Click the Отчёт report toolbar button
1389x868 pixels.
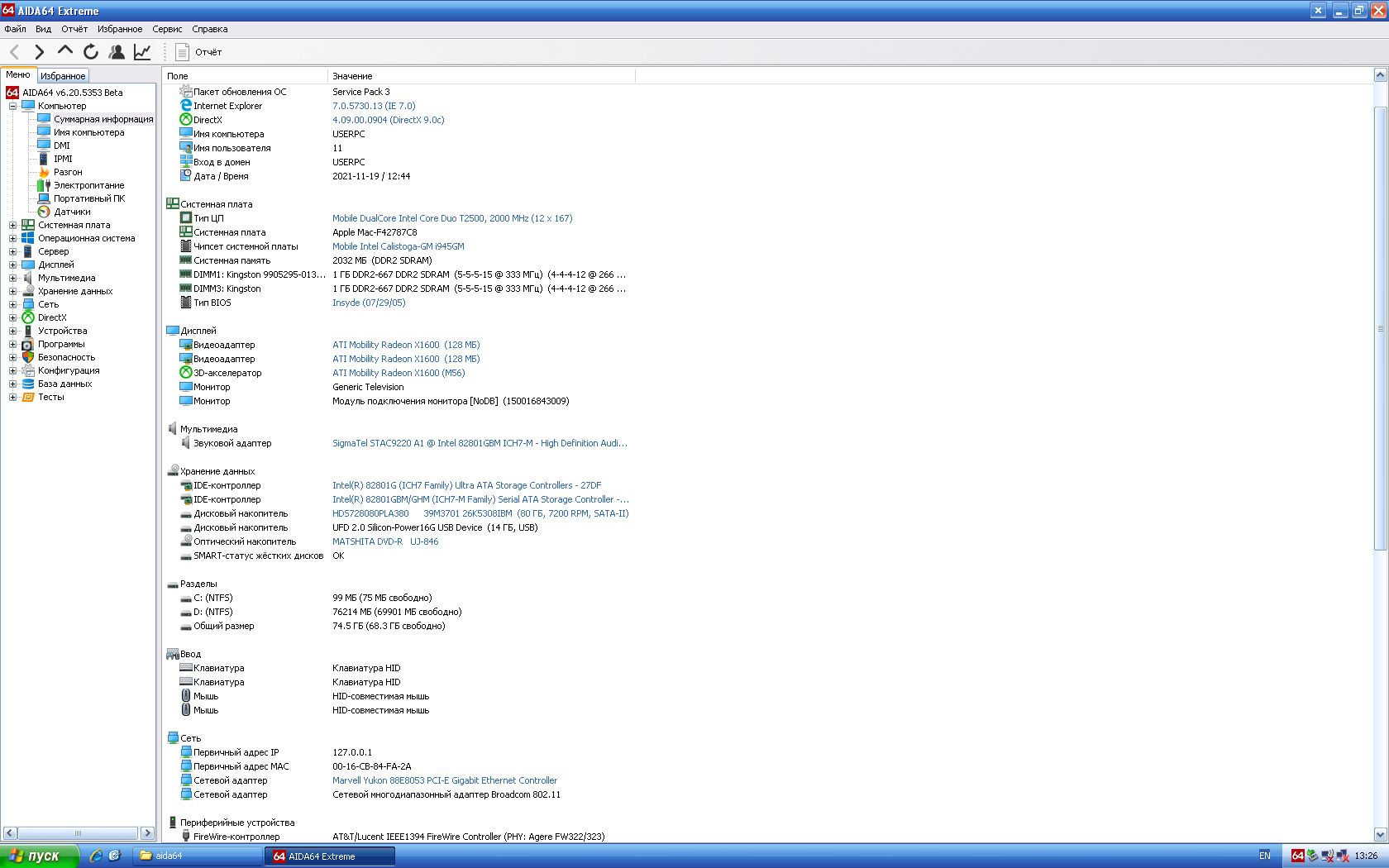click(198, 52)
